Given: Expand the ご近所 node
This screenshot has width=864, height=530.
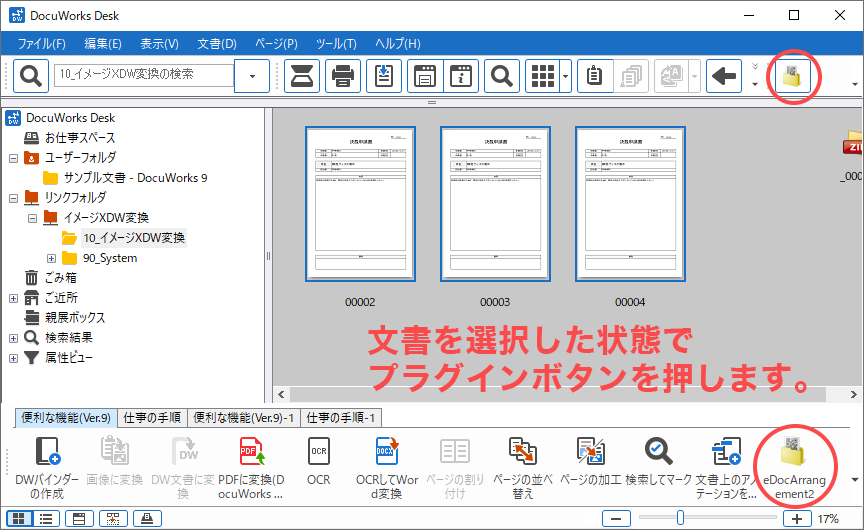Looking at the screenshot, I should tap(14, 298).
